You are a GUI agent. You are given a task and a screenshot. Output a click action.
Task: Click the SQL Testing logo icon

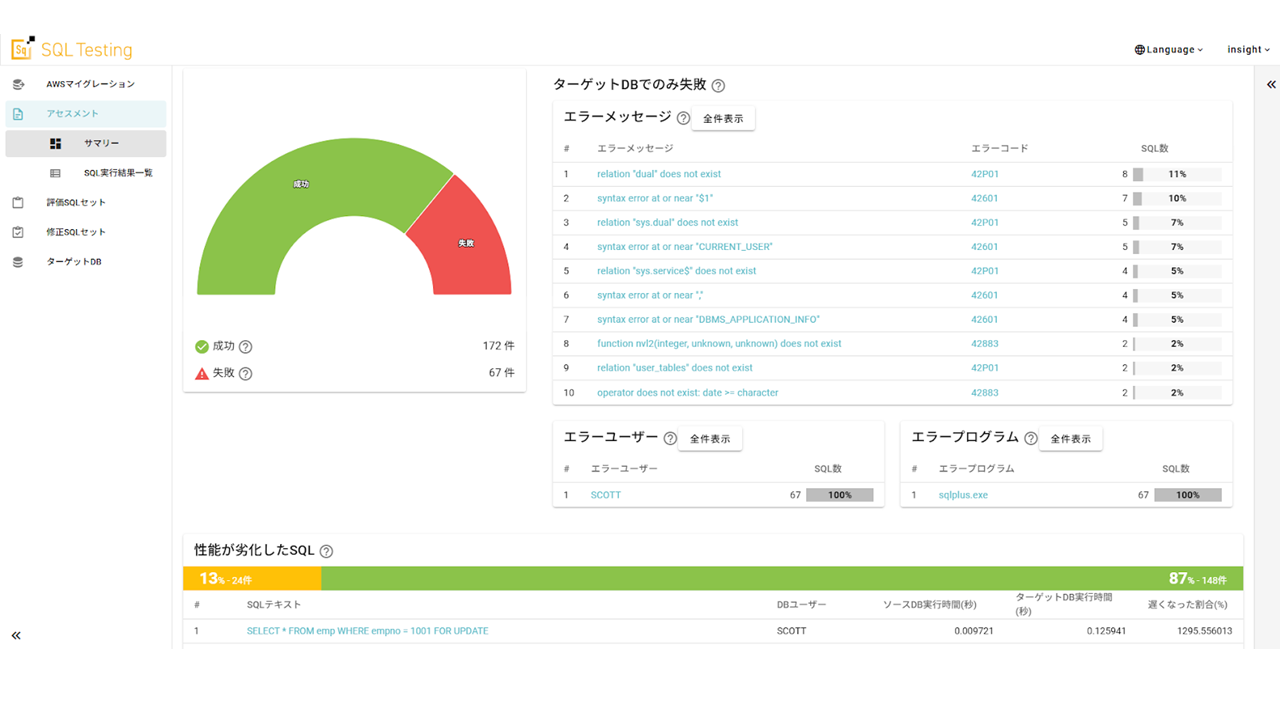(x=22, y=48)
